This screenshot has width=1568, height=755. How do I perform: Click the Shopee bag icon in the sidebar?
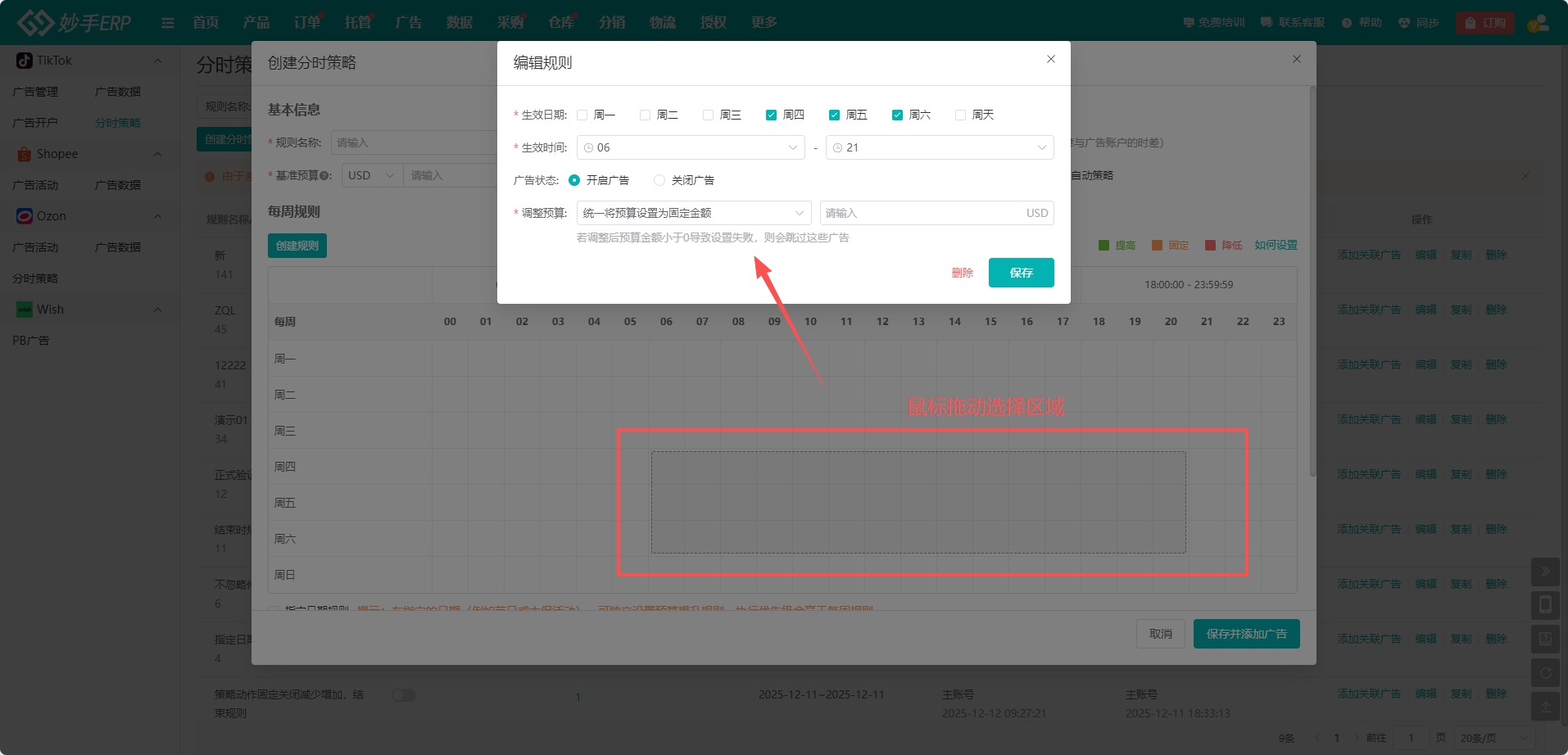pyautogui.click(x=25, y=154)
